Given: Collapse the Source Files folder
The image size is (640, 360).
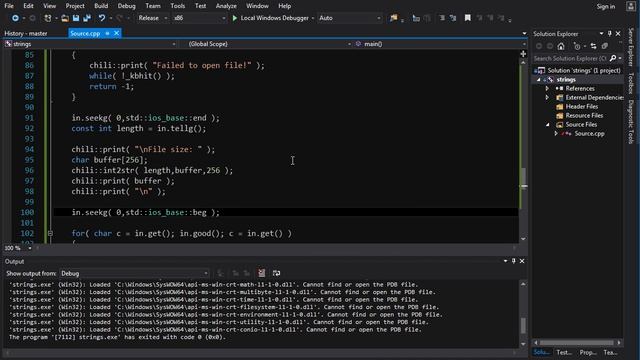Looking at the screenshot, I should (x=547, y=124).
